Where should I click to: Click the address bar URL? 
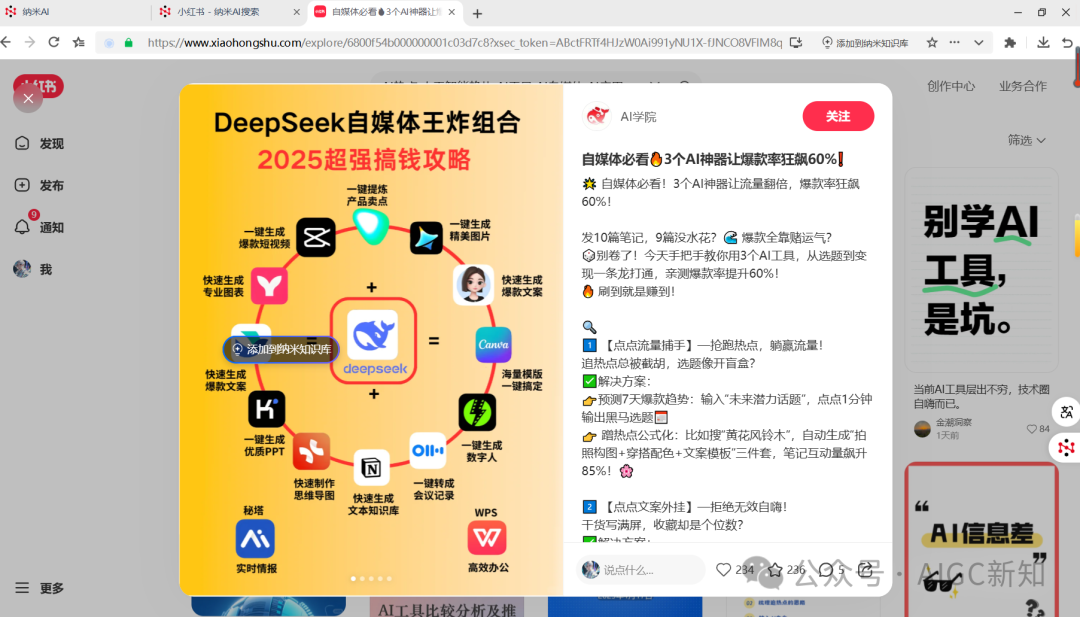coord(465,43)
